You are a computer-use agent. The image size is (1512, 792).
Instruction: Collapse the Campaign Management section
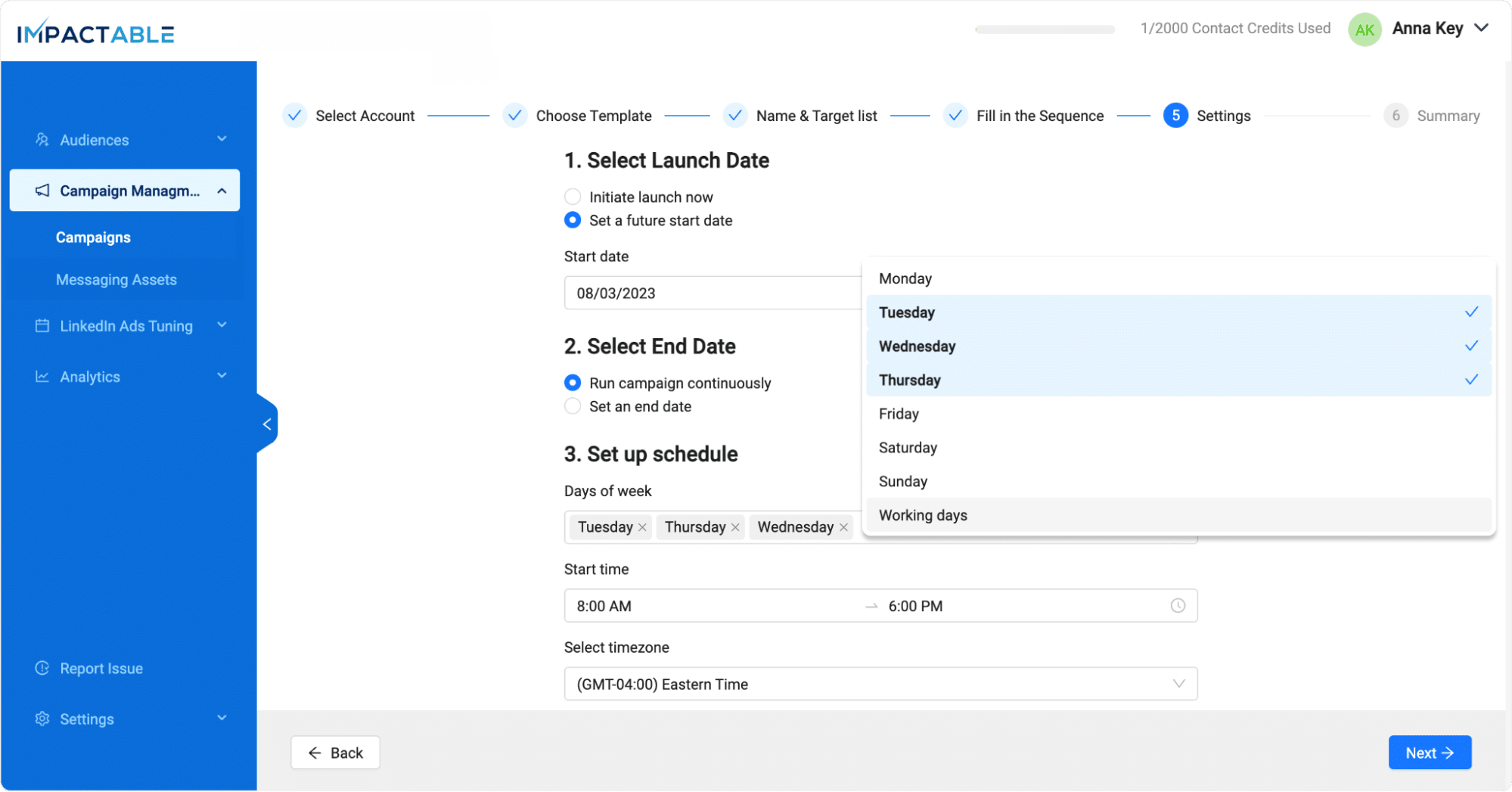click(222, 190)
